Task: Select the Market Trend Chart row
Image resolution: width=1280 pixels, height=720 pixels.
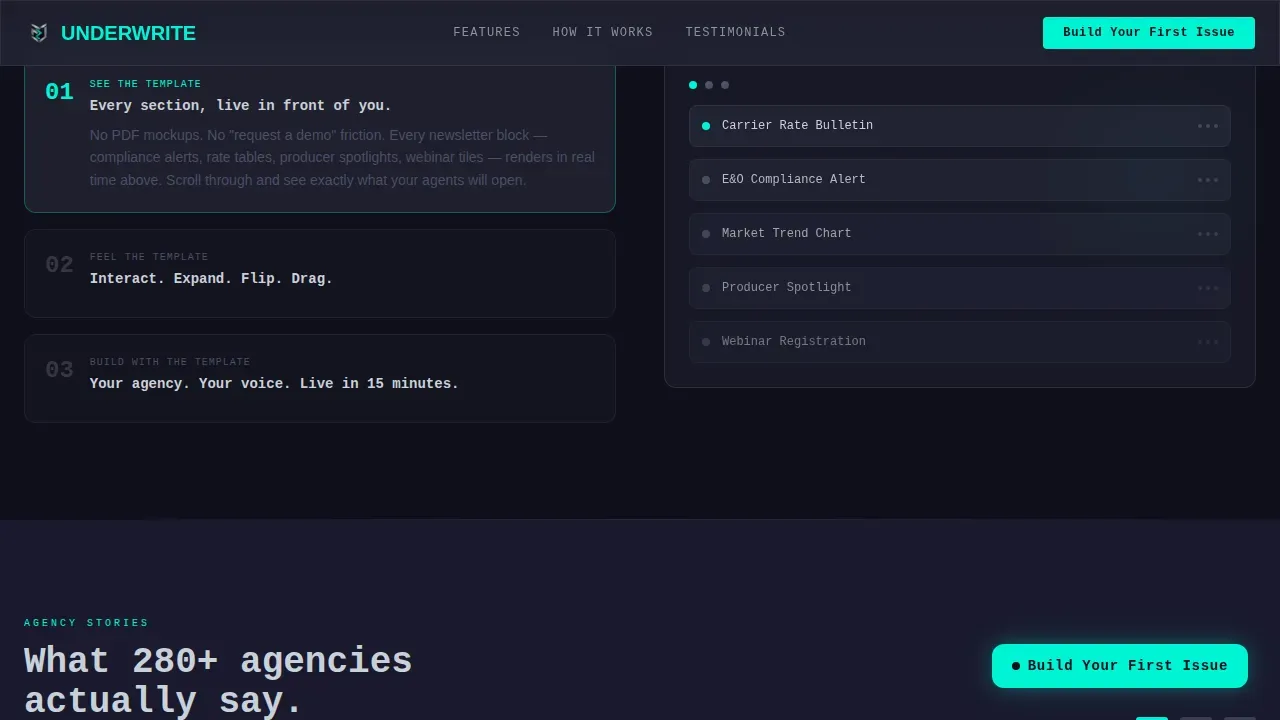Action: pos(960,234)
